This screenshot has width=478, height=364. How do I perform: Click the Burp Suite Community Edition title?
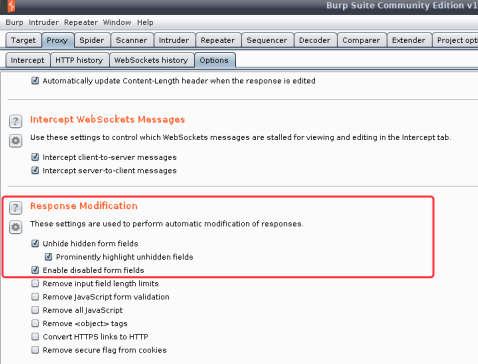point(402,5)
